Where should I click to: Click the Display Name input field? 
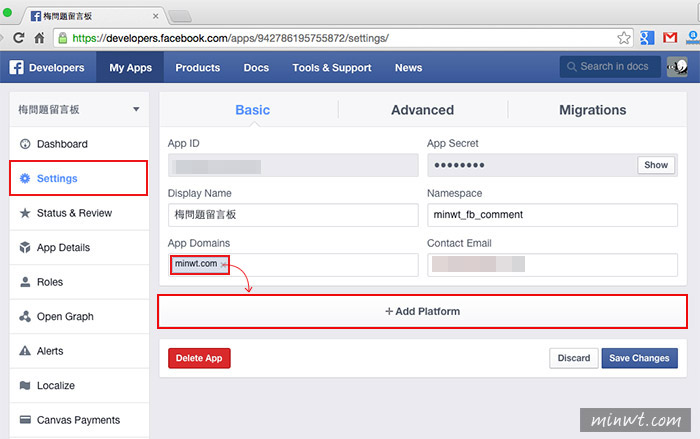tap(293, 215)
